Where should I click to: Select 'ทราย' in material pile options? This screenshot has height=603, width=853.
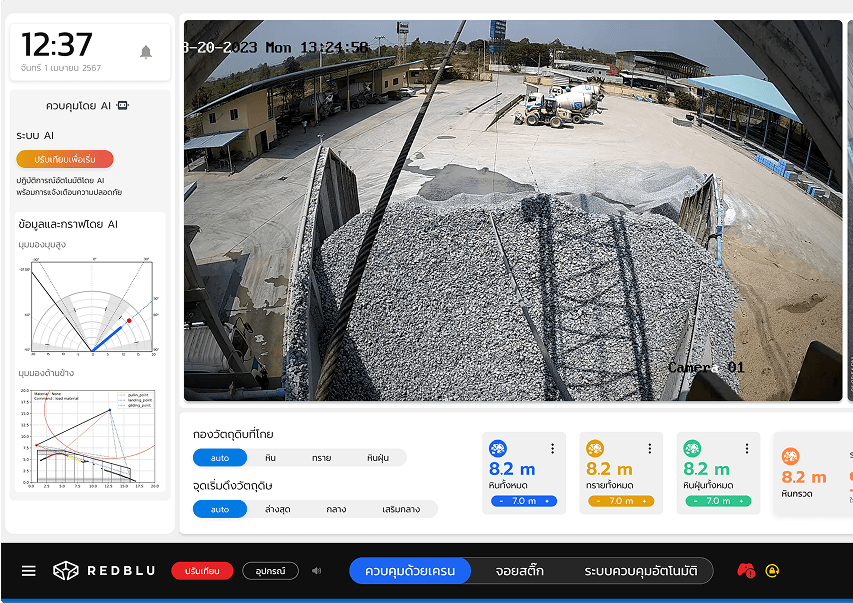click(x=321, y=457)
